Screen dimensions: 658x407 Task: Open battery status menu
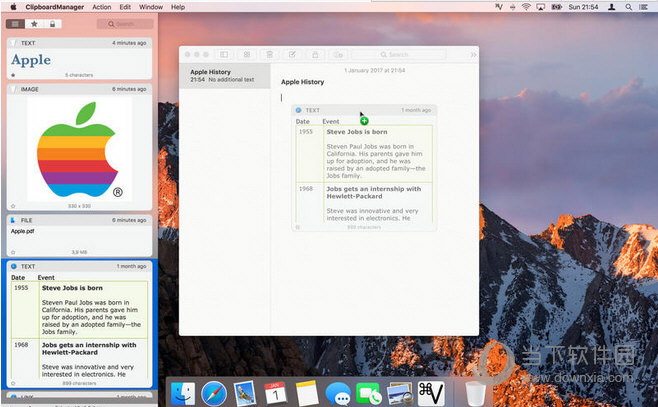556,7
